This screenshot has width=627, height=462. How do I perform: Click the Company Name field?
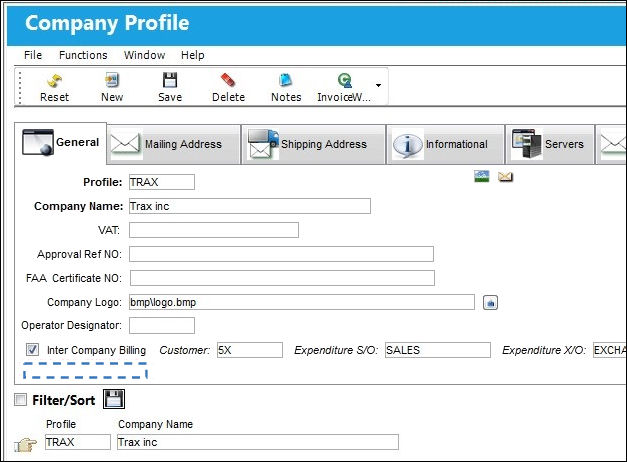[x=250, y=206]
